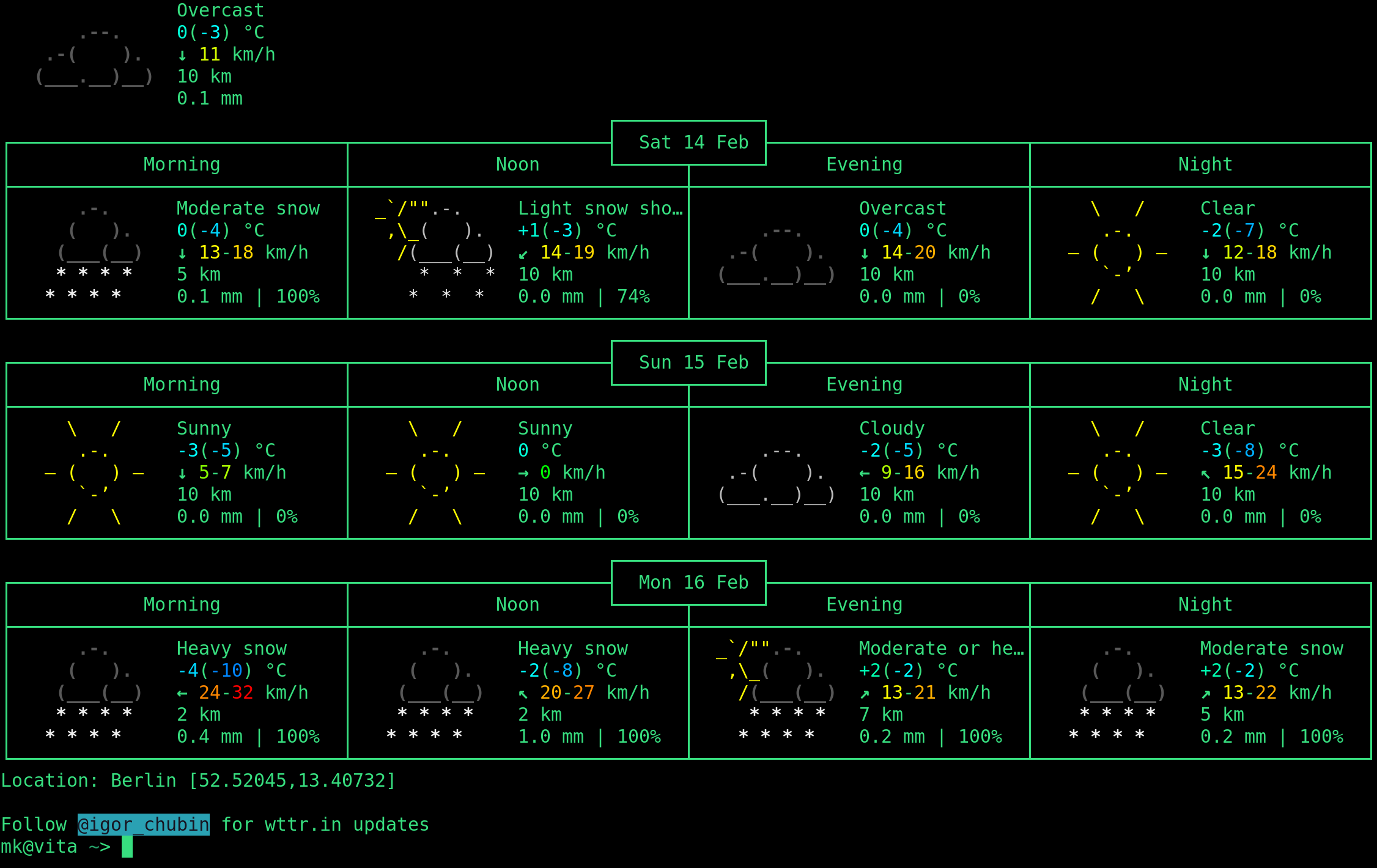
Task: Click Sunday evening Cloudy icon
Action: coord(777,474)
